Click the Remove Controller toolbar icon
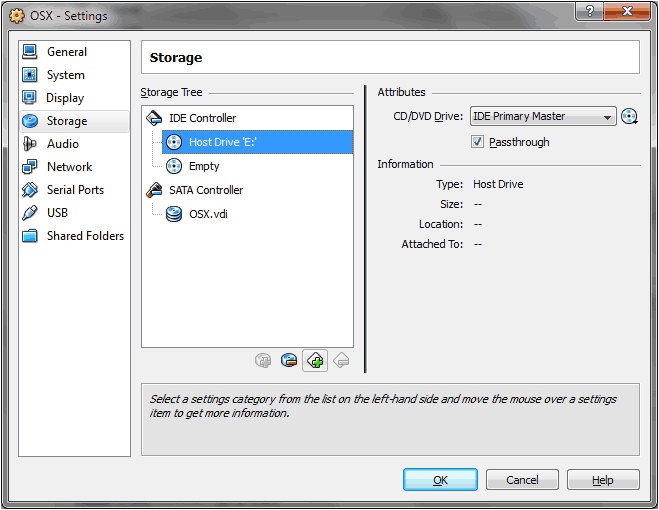The width and height of the screenshot is (659, 510). (341, 361)
